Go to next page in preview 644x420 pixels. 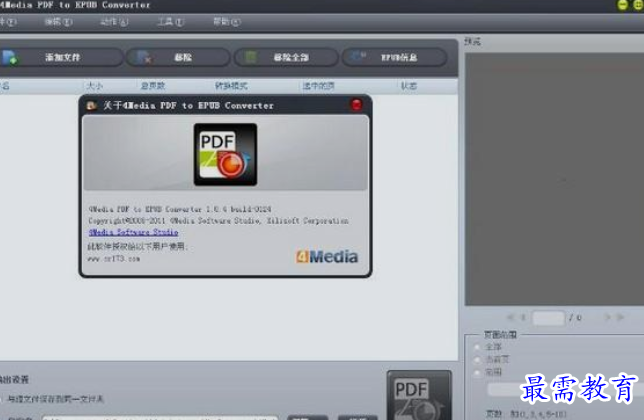607,317
